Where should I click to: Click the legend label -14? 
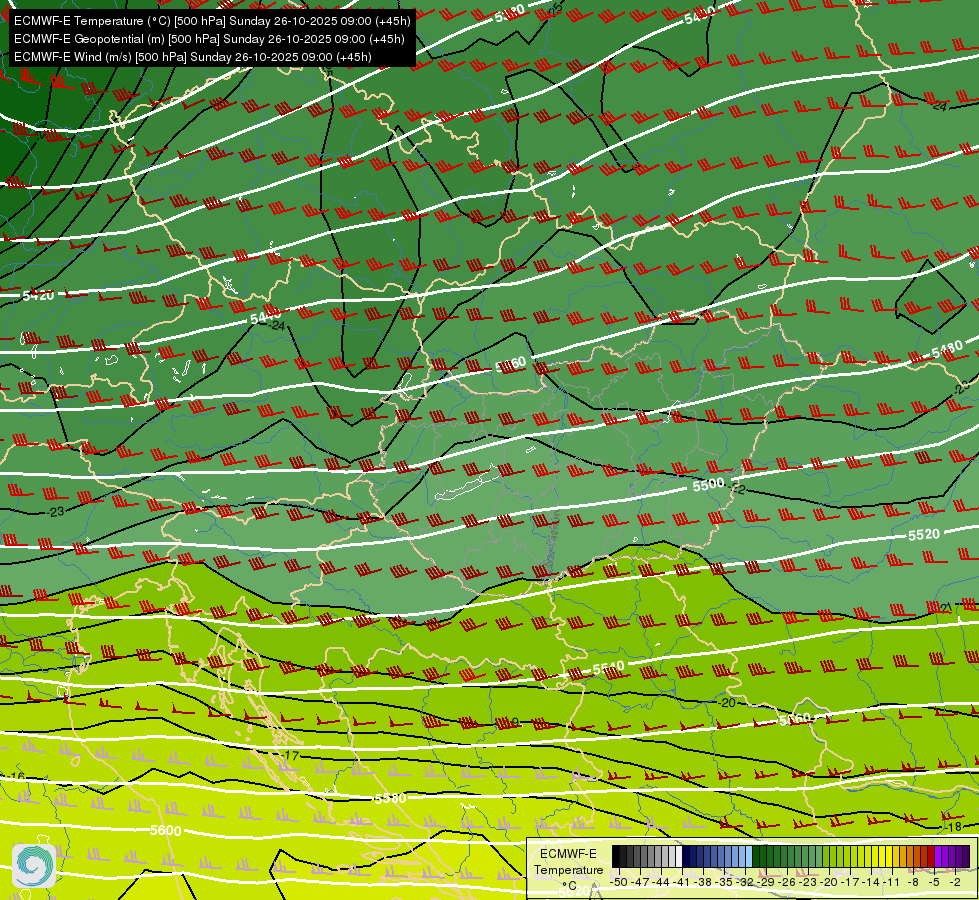[871, 882]
